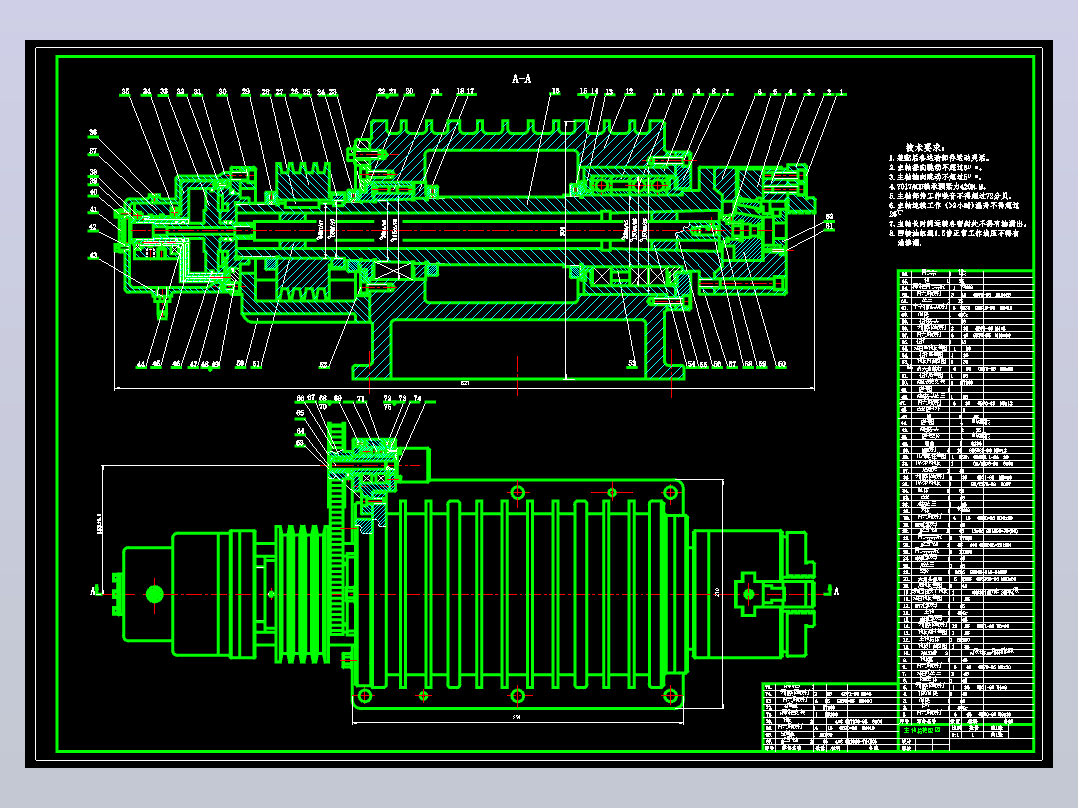Click part balloon number 10
The image size is (1078, 808).
click(x=678, y=91)
